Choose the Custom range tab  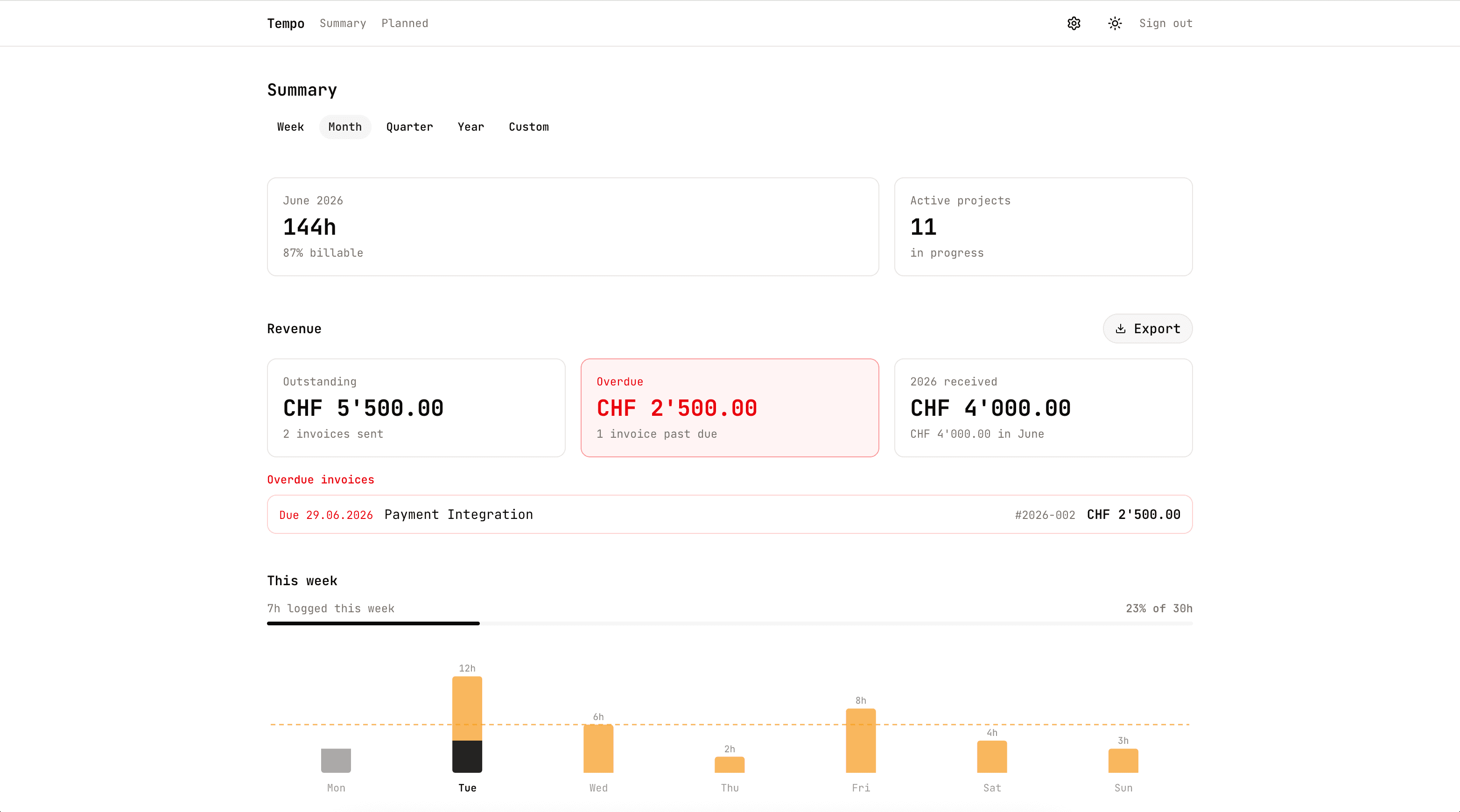[x=529, y=127]
